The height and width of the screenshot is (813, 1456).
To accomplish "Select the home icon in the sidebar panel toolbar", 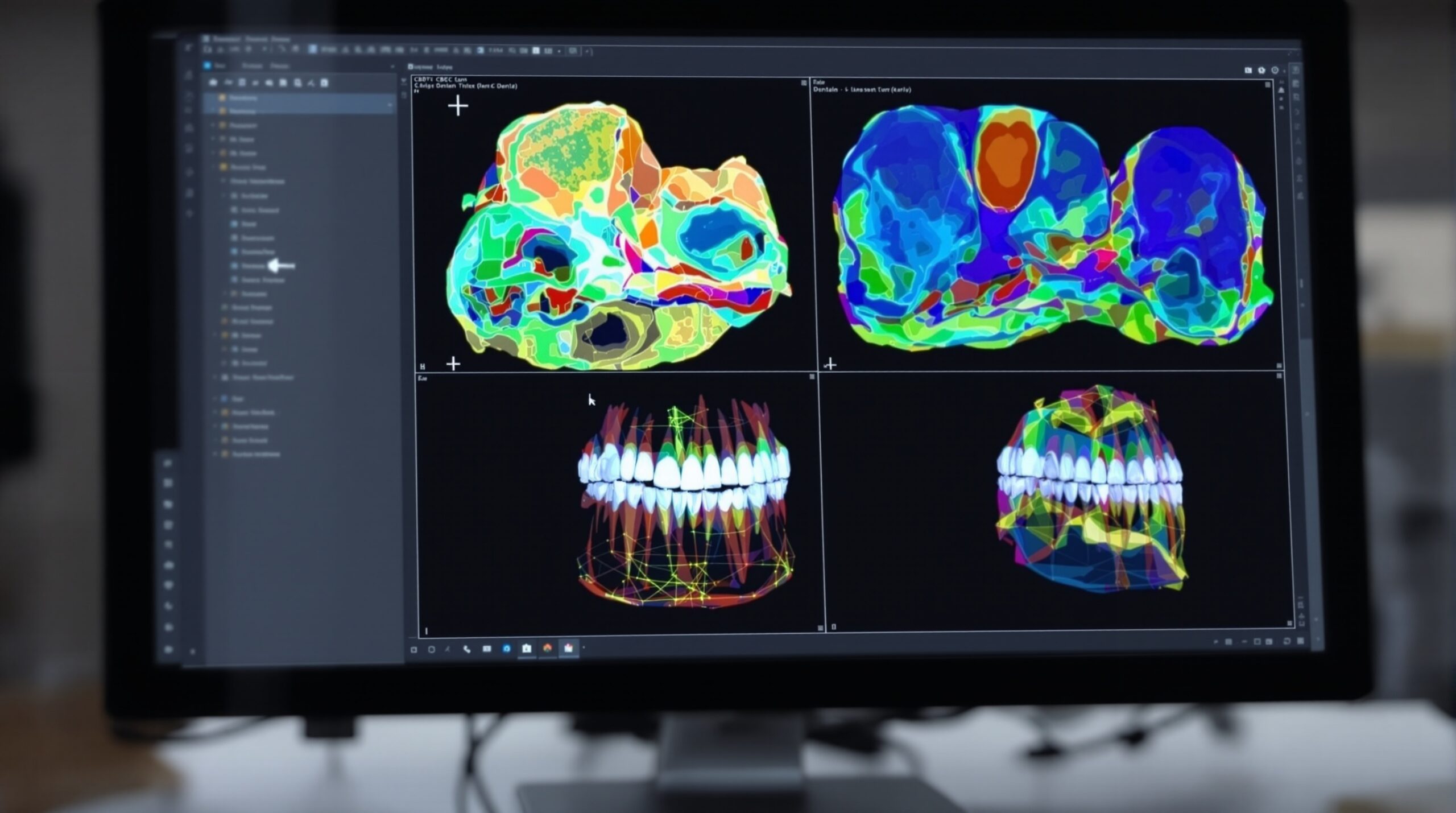I will [x=213, y=84].
